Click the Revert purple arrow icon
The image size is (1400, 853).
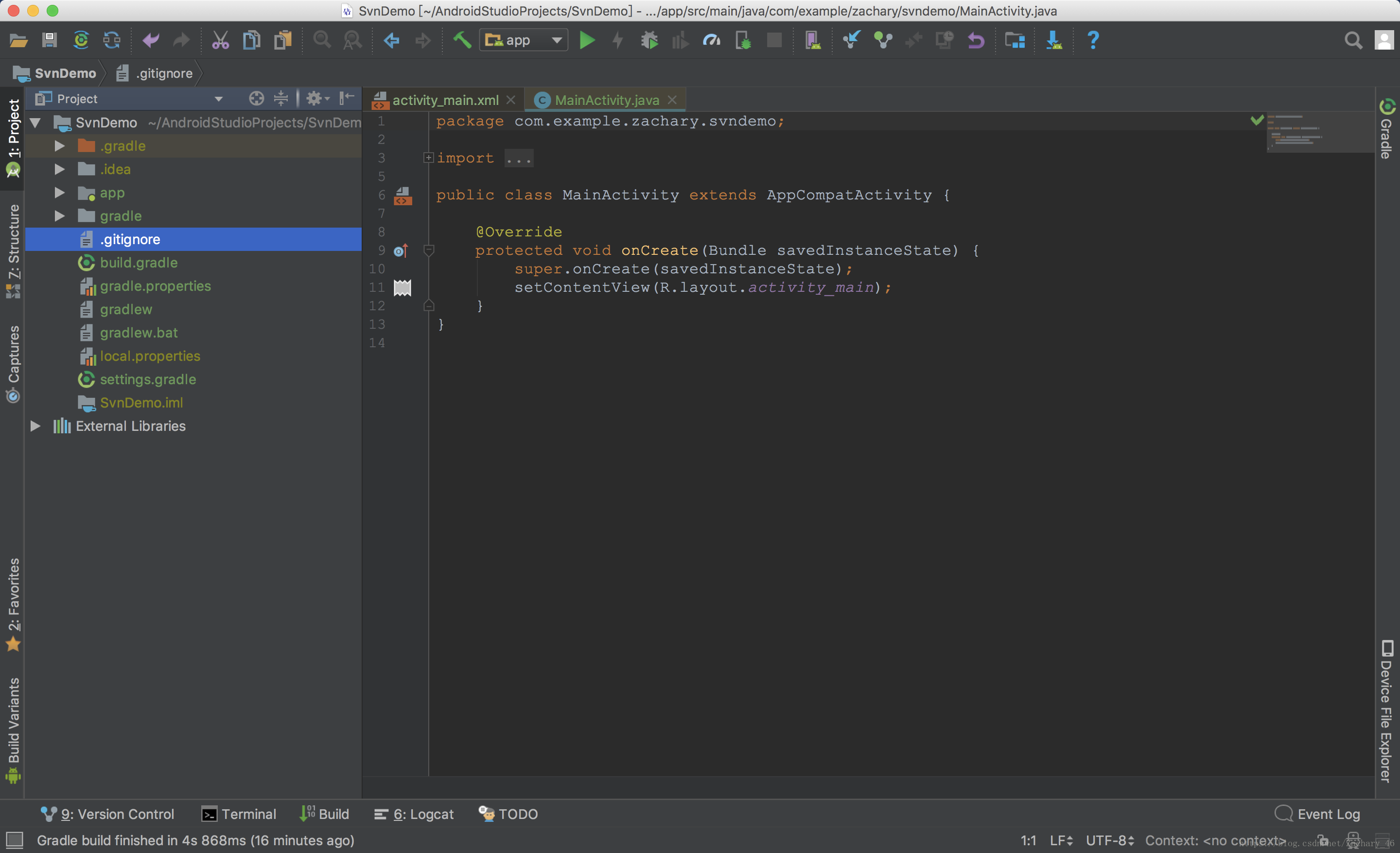976,40
